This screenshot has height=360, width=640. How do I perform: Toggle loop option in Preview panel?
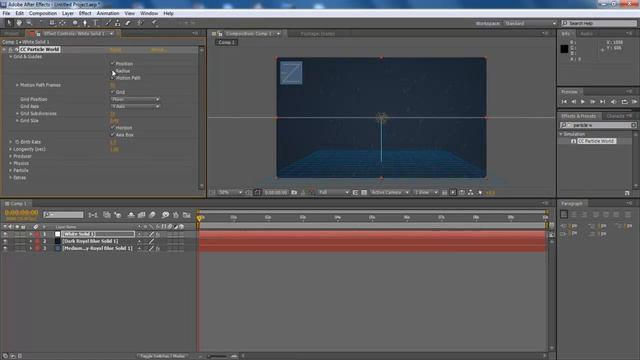click(x=624, y=102)
